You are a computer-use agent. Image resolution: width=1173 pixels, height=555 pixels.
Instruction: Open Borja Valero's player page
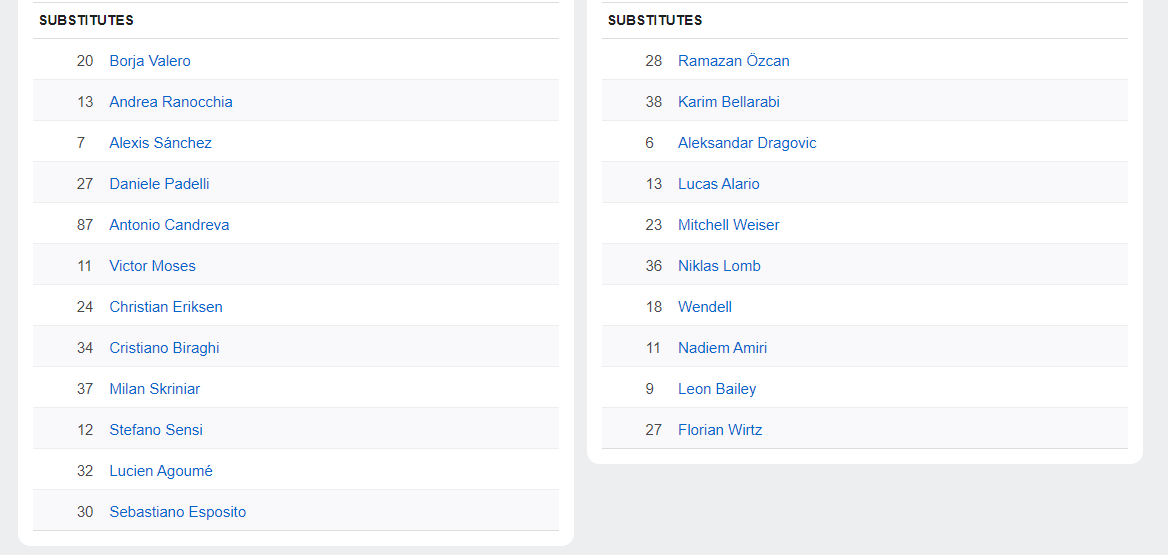point(150,61)
